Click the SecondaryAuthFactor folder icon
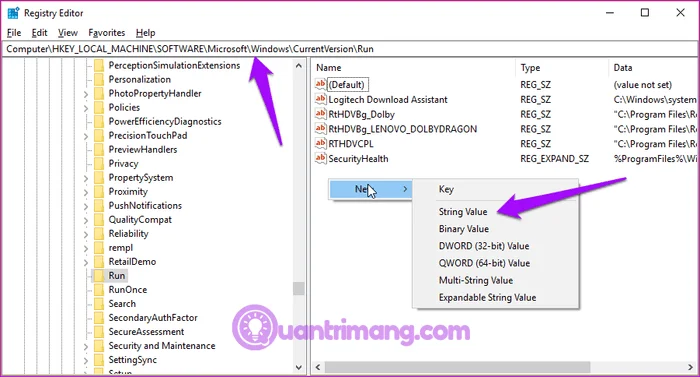Image resolution: width=700 pixels, height=377 pixels. pos(99,318)
